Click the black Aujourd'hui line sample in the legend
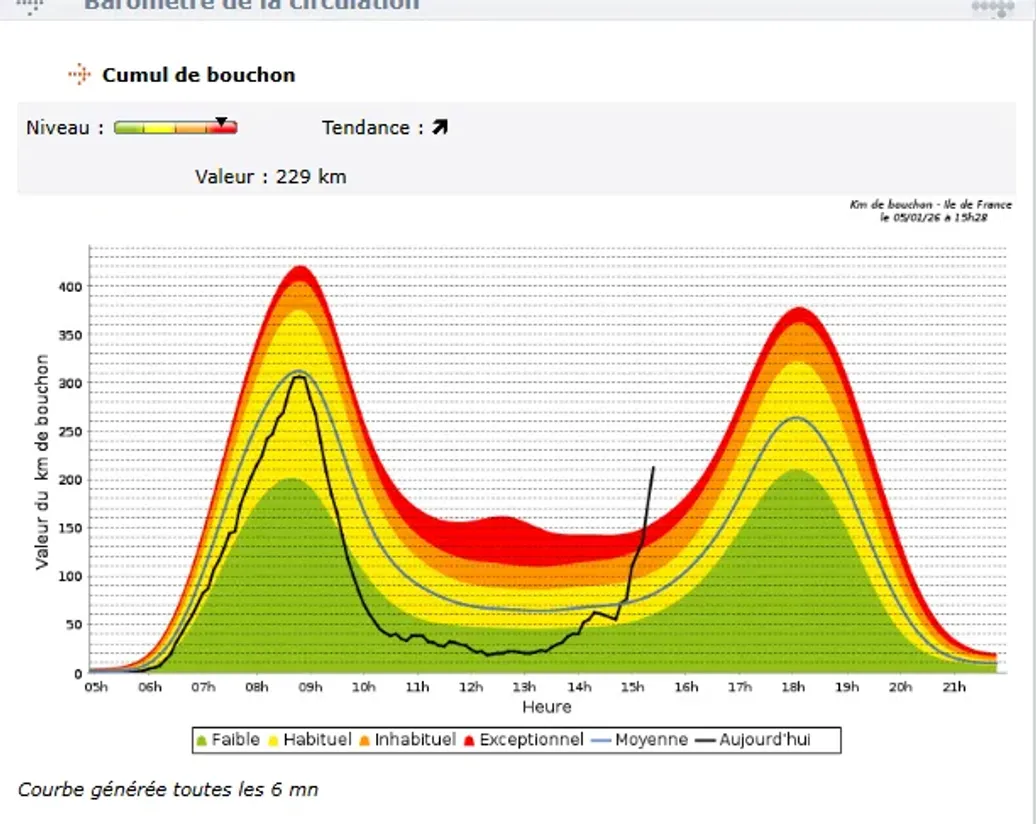 click(705, 741)
